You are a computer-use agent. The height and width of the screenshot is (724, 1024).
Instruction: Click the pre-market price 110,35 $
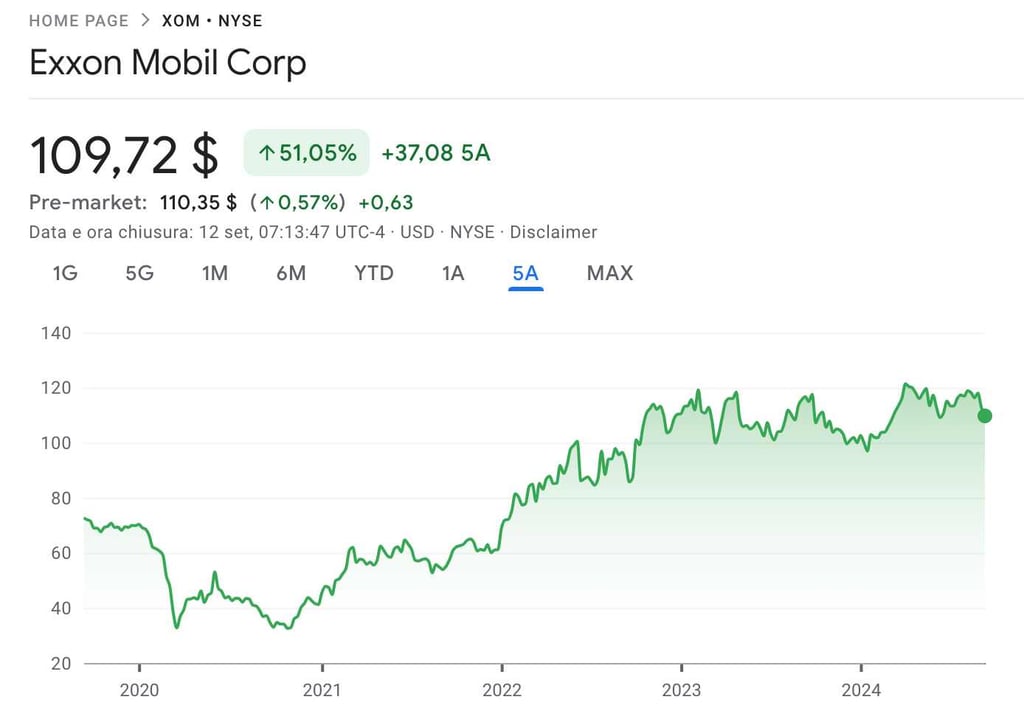tap(198, 202)
